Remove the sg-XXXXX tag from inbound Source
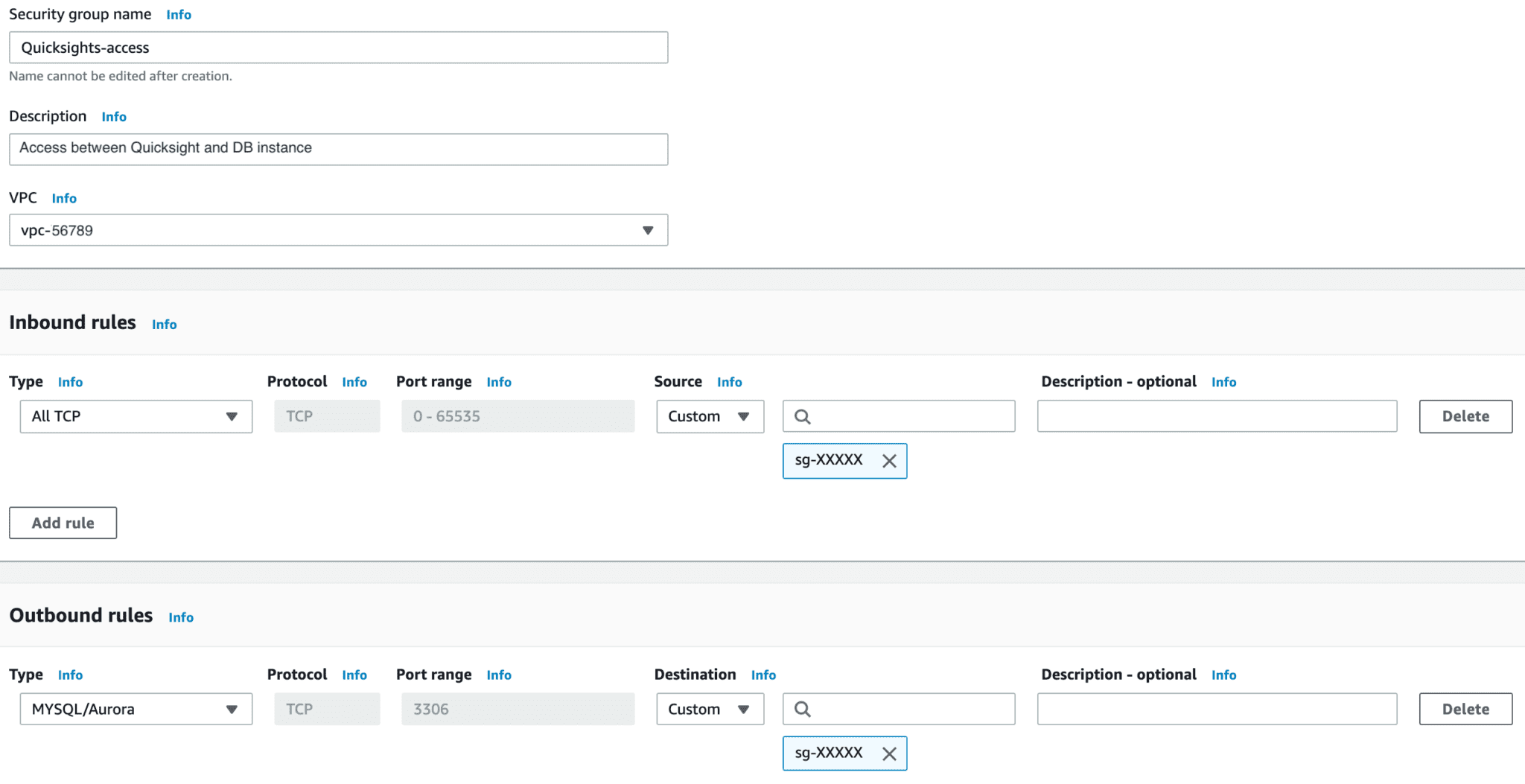This screenshot has height=784, width=1525. click(x=891, y=461)
